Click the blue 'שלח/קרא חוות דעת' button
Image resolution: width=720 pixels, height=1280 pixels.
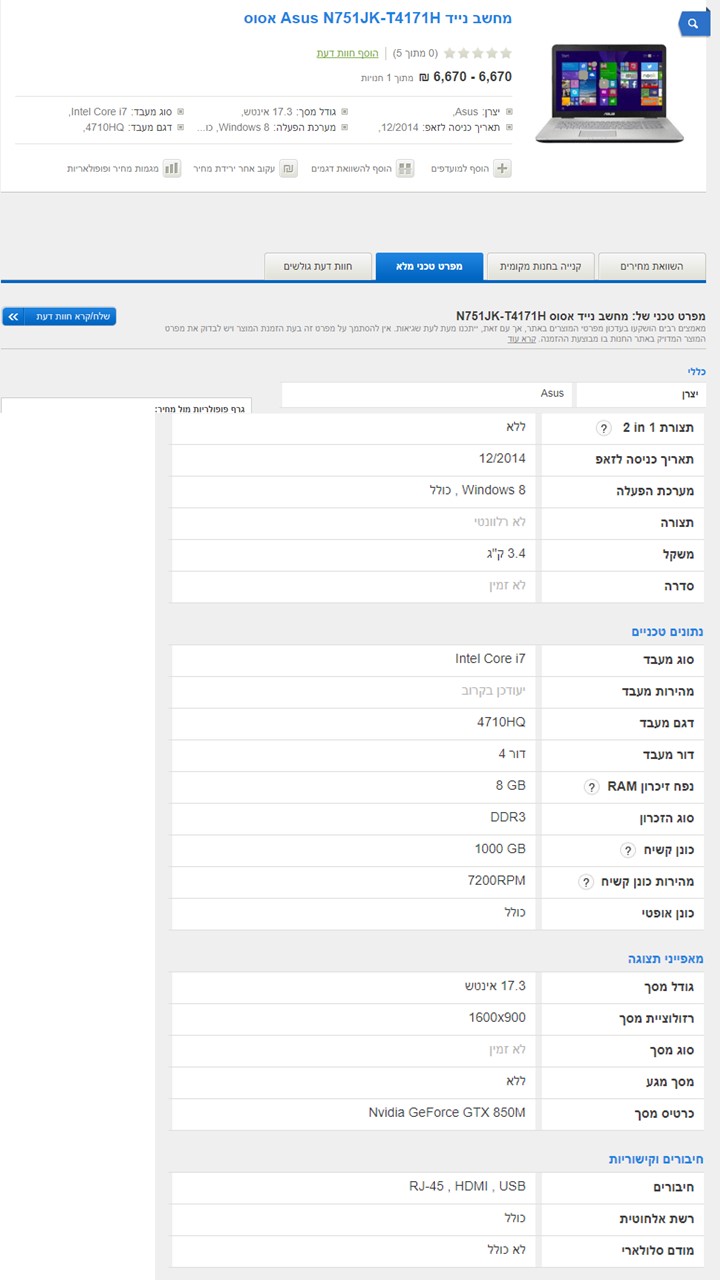point(59,316)
